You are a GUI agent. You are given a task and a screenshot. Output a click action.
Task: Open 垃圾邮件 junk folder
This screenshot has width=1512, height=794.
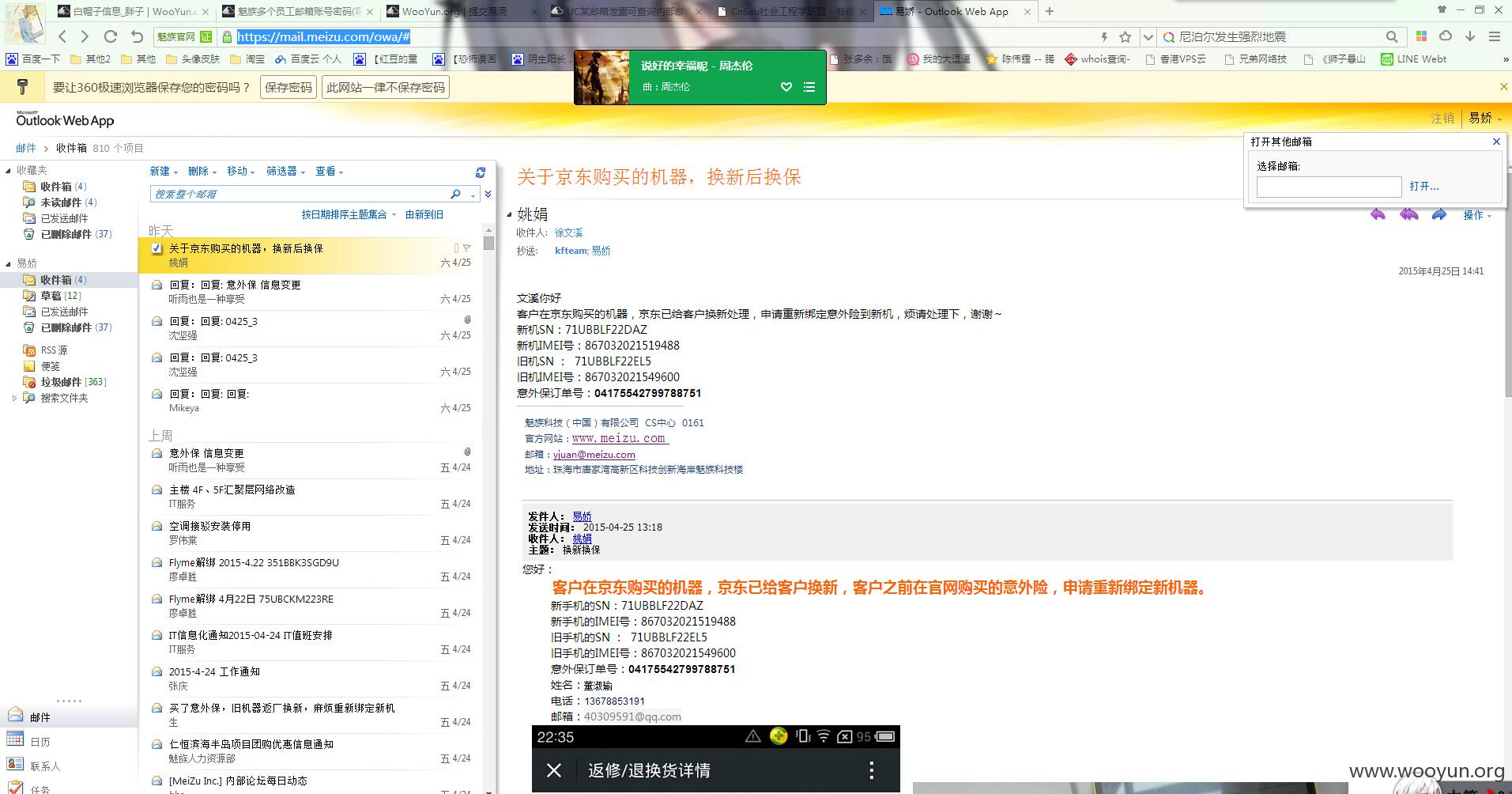pyautogui.click(x=65, y=382)
